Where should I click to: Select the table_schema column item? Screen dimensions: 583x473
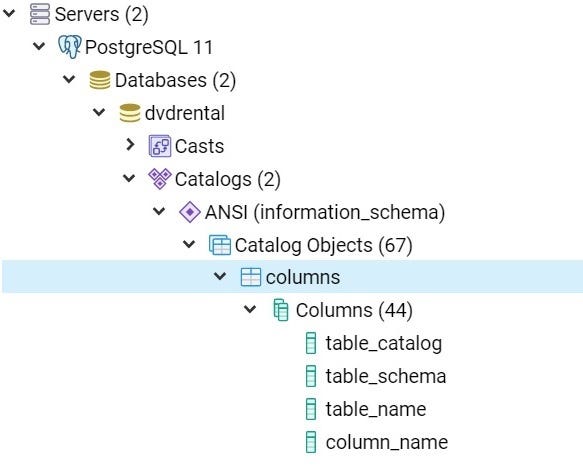(x=376, y=376)
